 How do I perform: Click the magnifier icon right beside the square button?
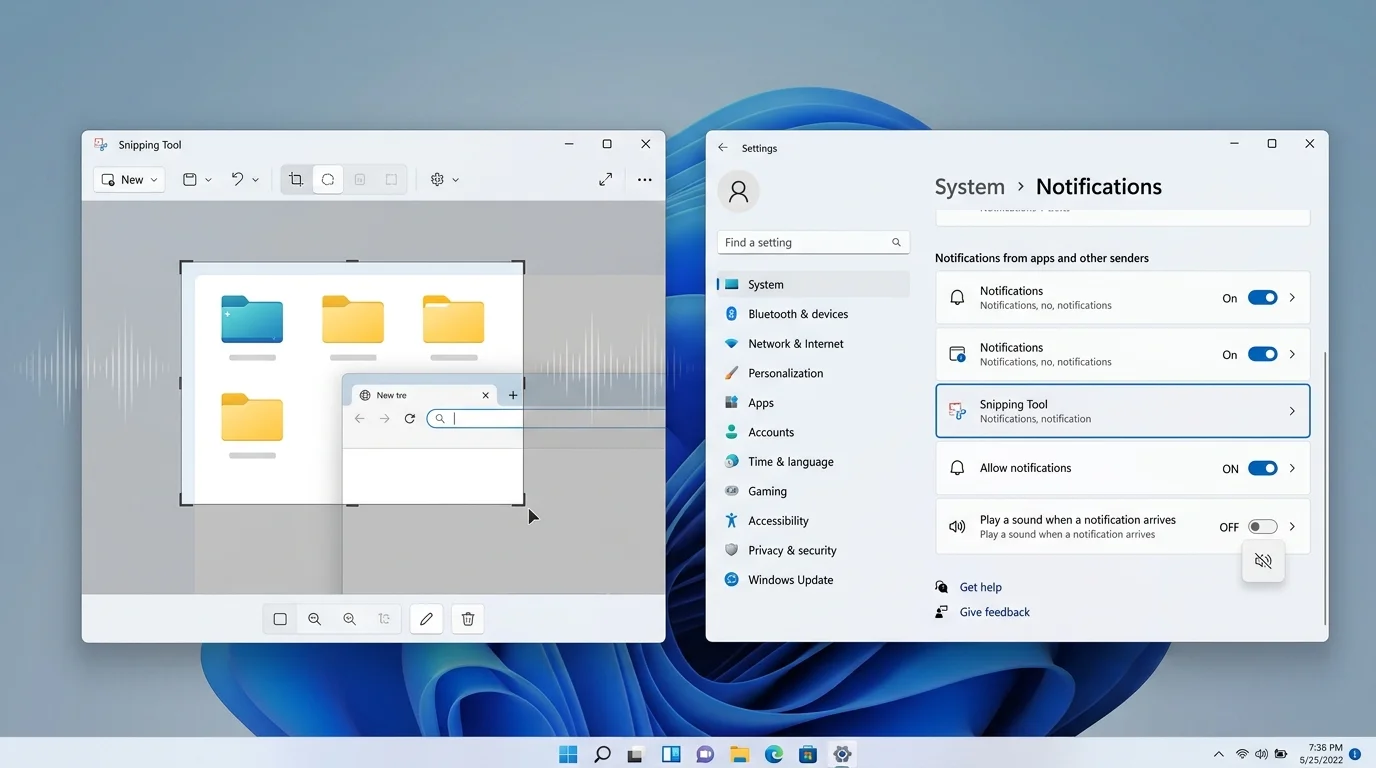click(x=315, y=619)
